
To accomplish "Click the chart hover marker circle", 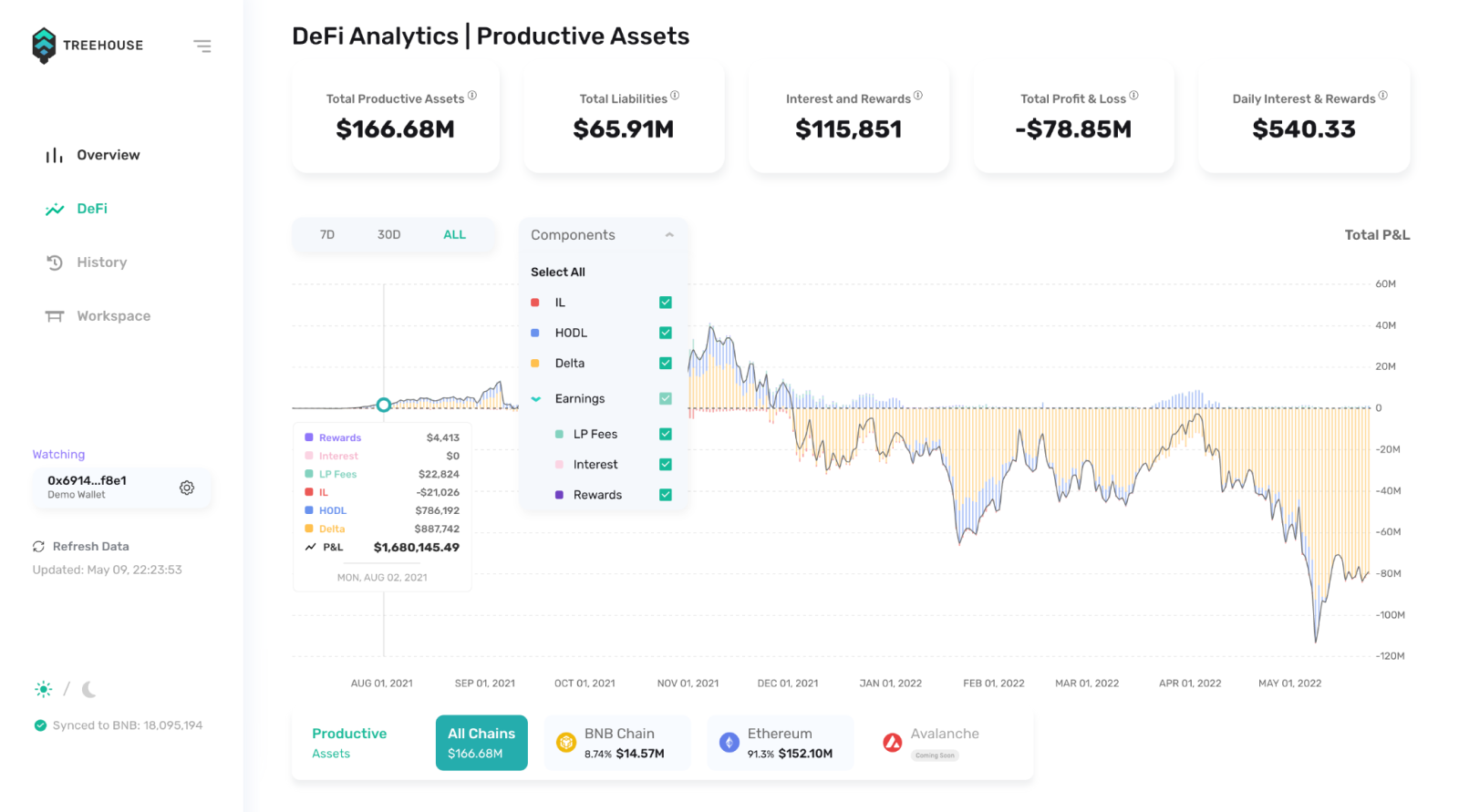I will tap(384, 405).
